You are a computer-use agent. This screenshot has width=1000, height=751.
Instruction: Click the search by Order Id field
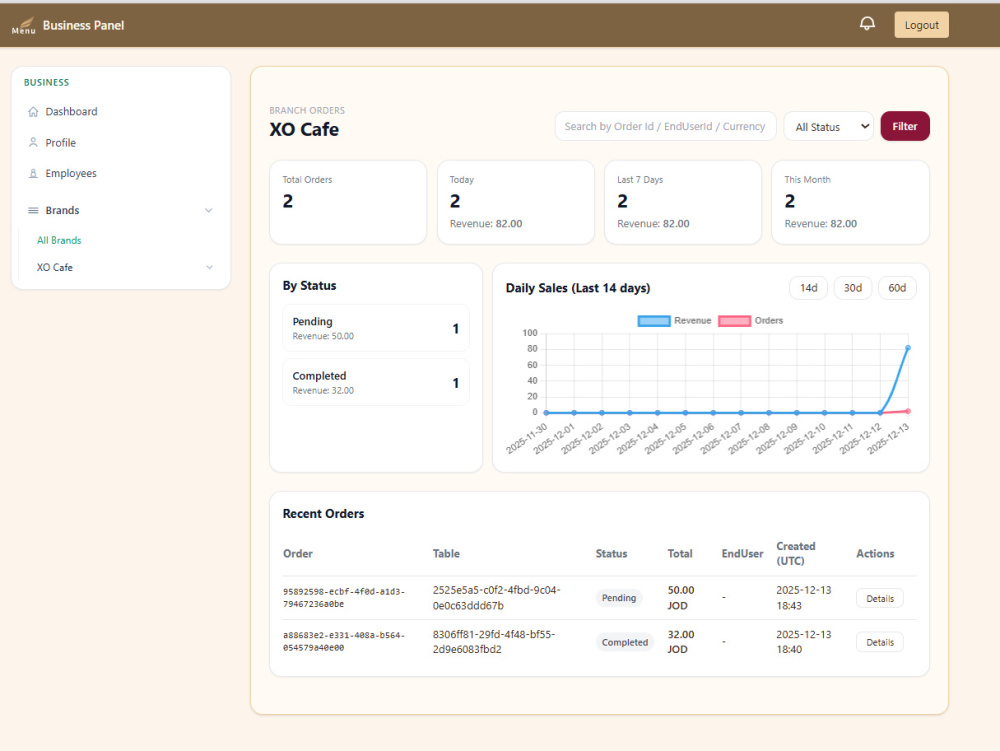[665, 126]
